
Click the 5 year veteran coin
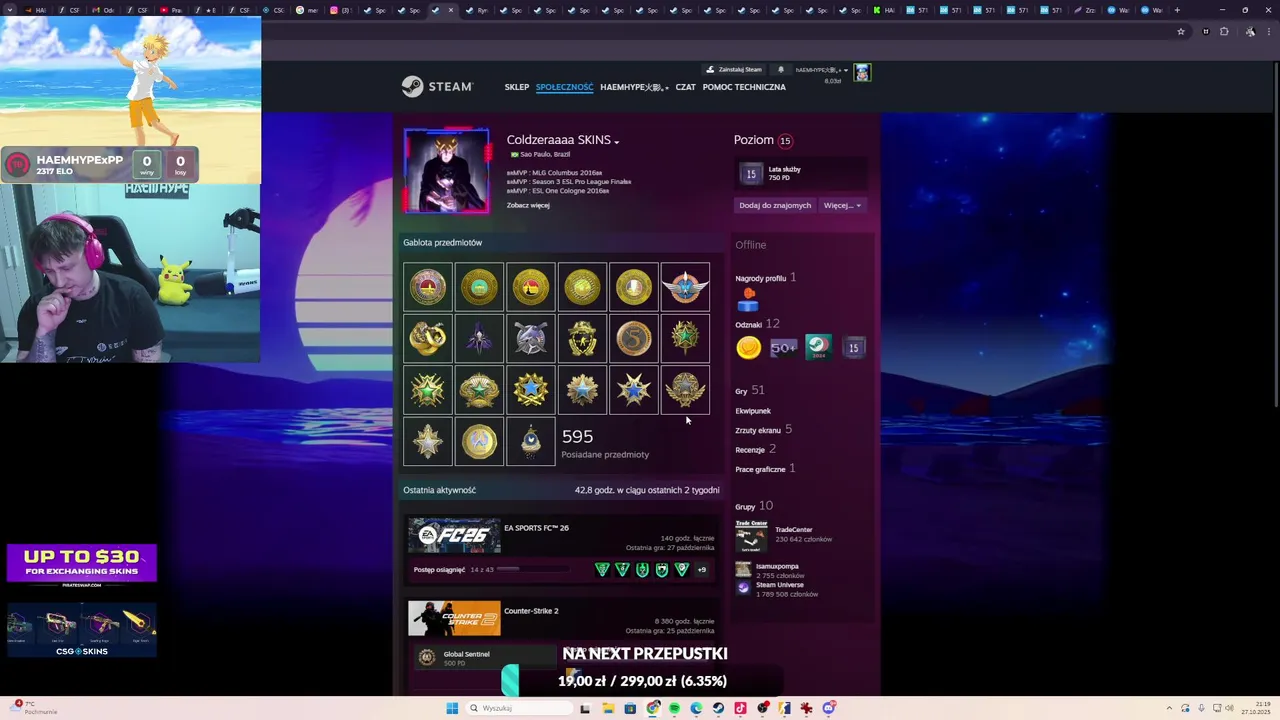(x=634, y=339)
